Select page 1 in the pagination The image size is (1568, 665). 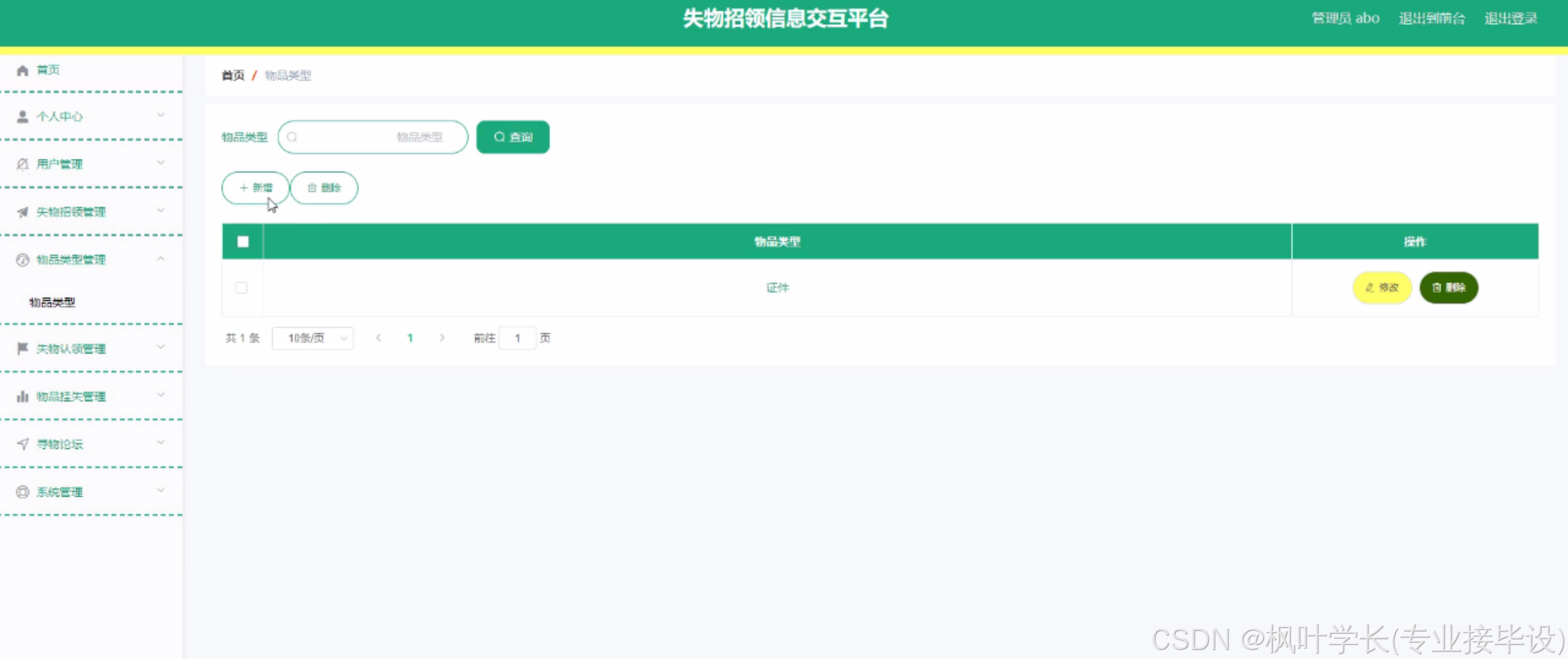click(x=410, y=338)
